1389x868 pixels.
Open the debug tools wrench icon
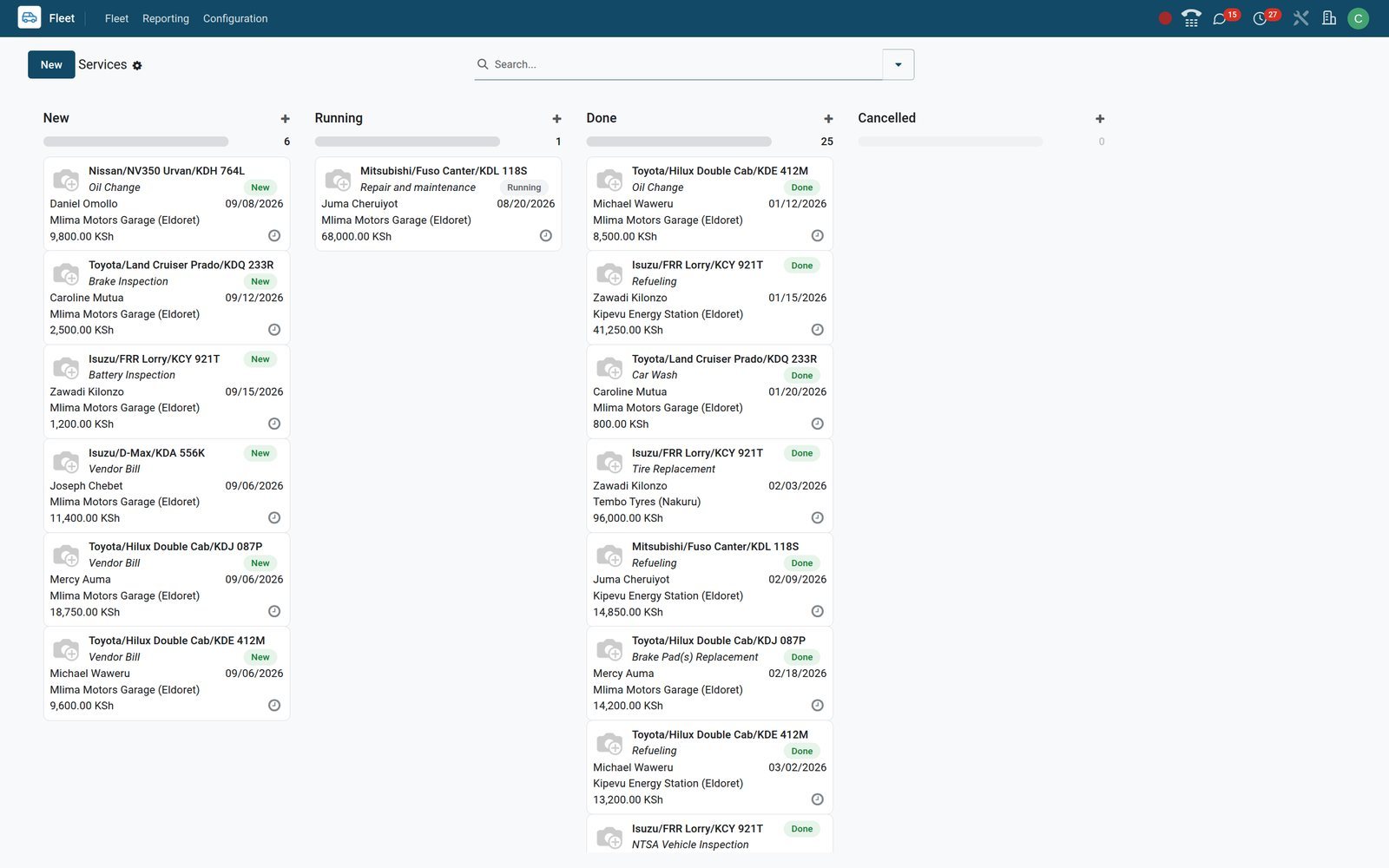(x=1300, y=18)
